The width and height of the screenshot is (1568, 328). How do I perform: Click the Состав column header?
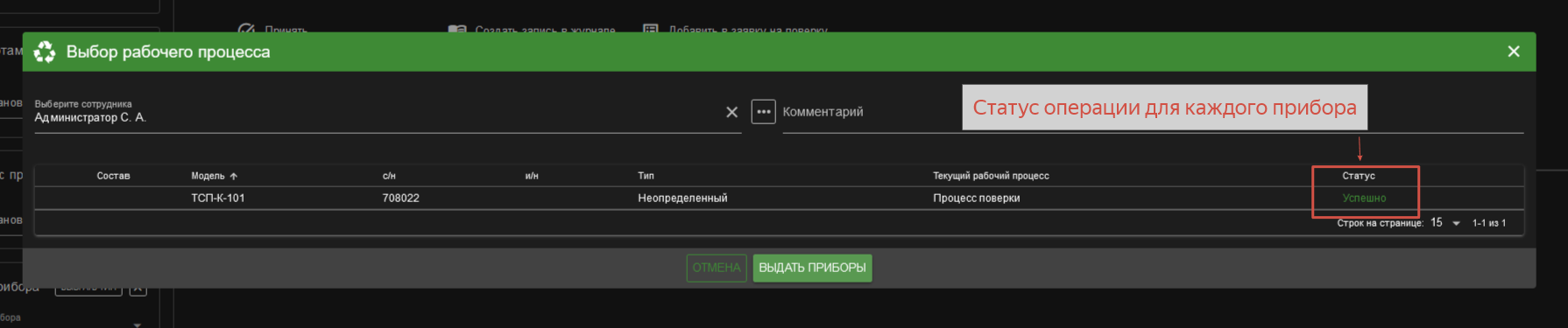click(x=113, y=176)
